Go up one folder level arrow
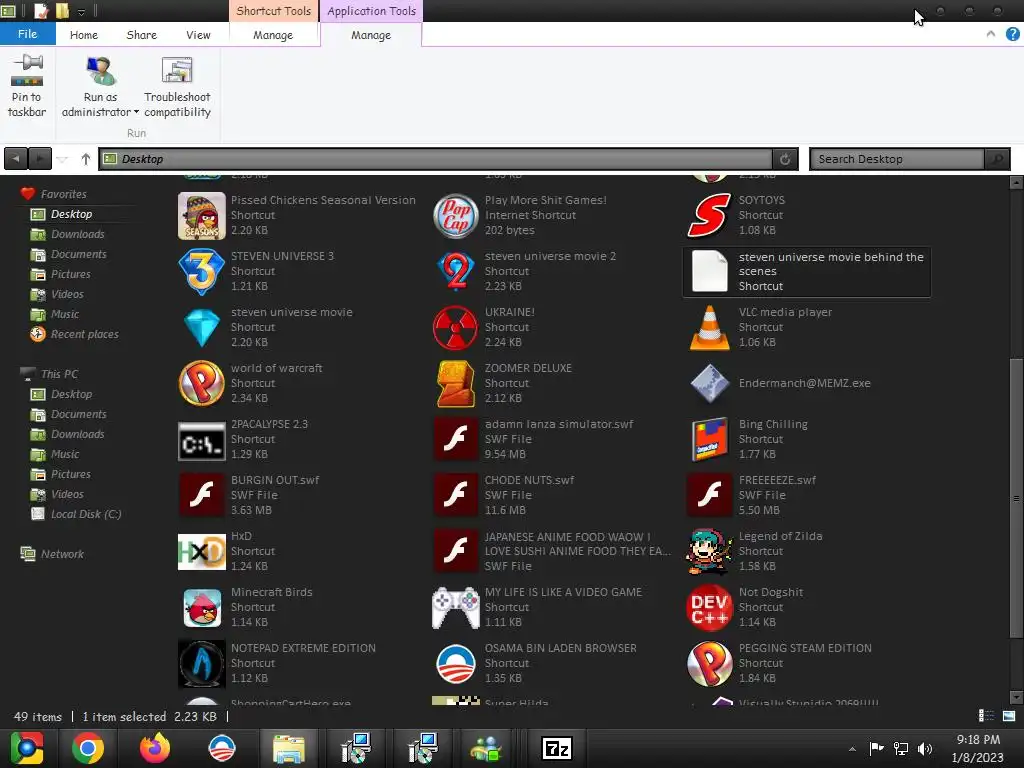Screen dimensions: 1024x768 click(86, 159)
